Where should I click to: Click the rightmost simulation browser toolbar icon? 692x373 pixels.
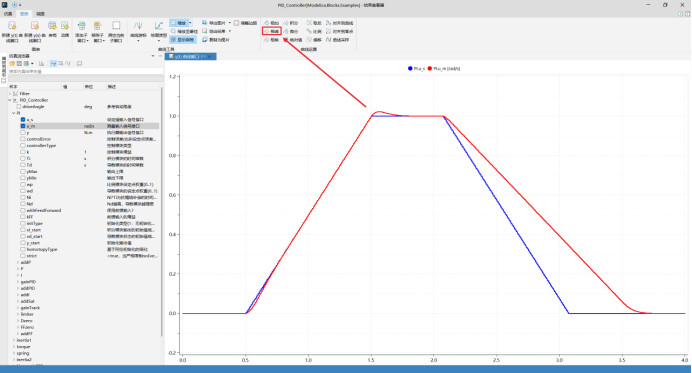[x=79, y=64]
